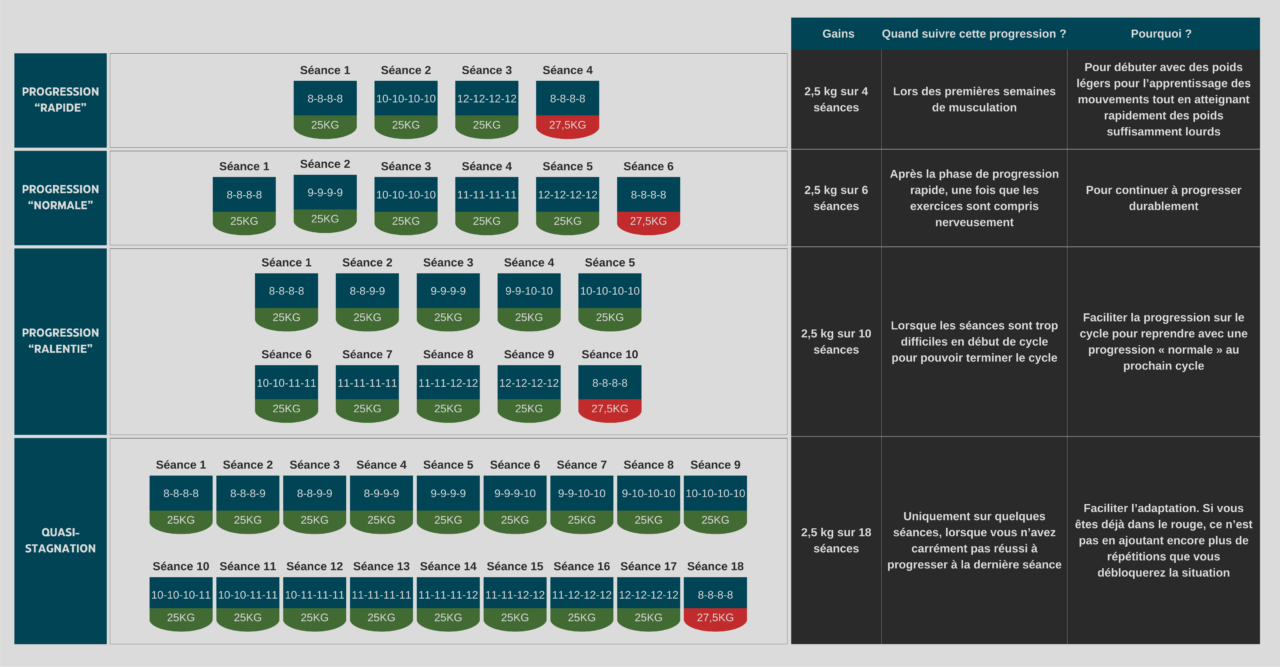Select the QUASI-STAGNATION row label

pos(60,540)
